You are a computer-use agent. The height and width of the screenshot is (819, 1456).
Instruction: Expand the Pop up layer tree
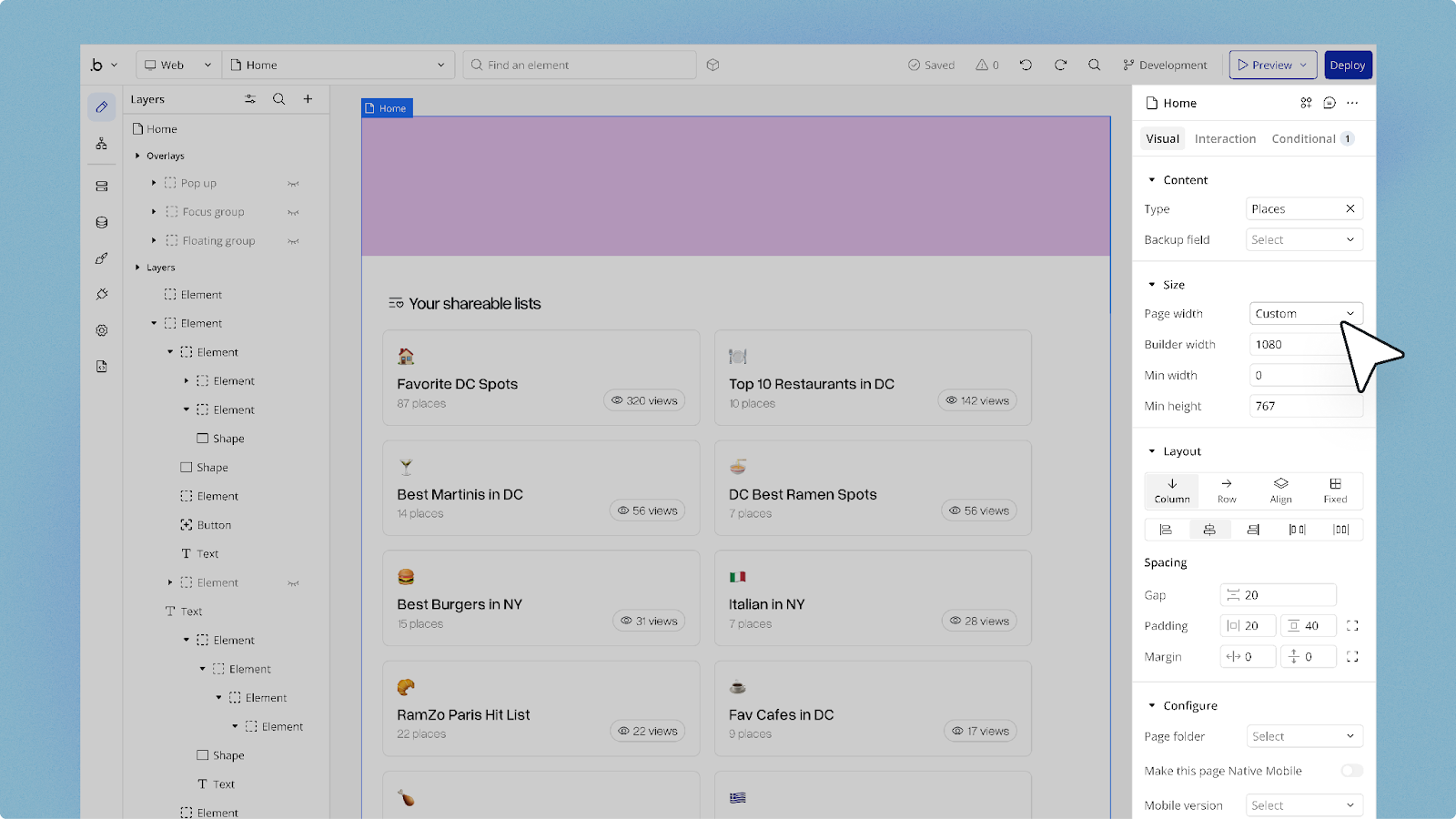(154, 183)
